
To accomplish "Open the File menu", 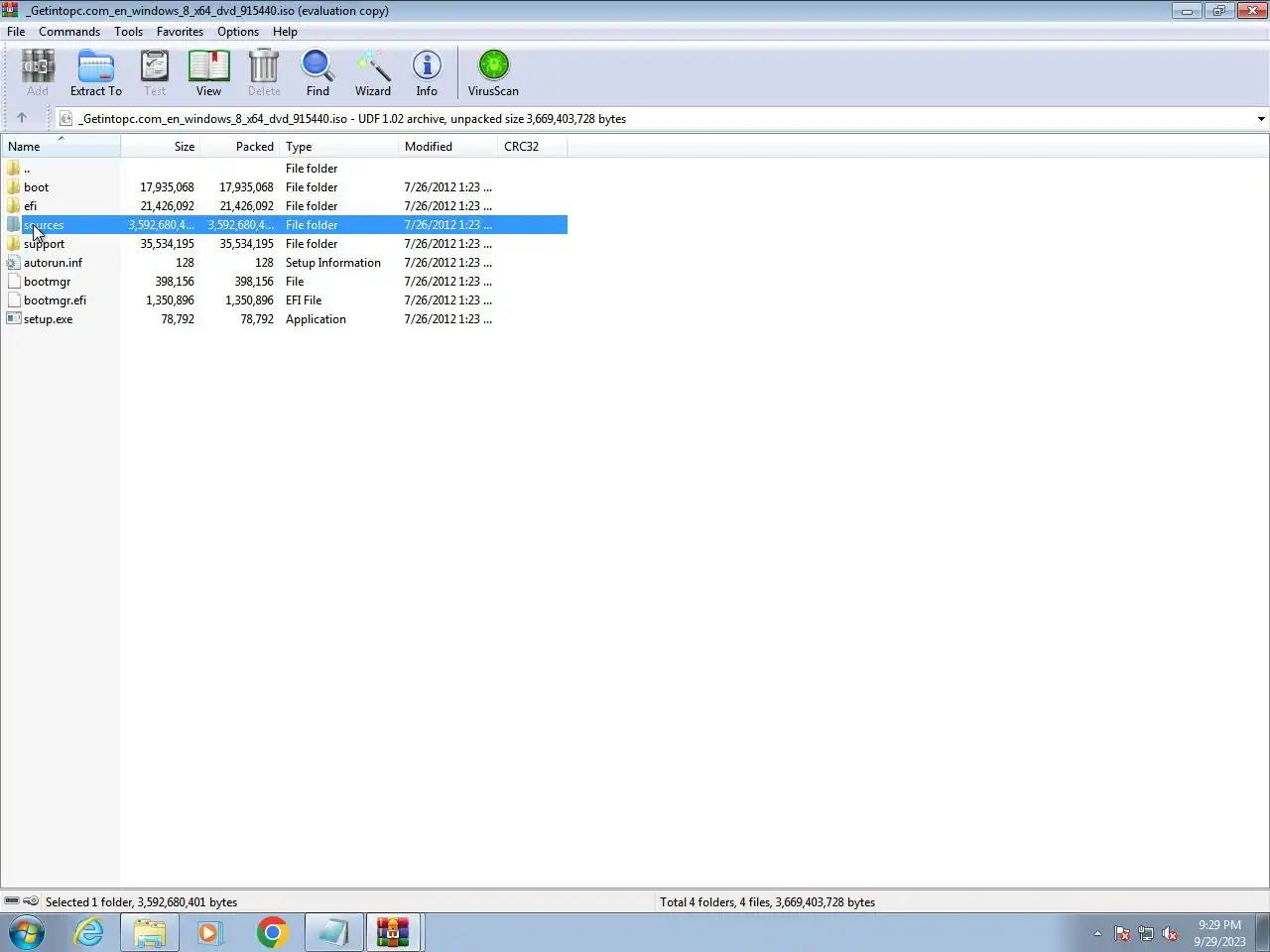I will 16,32.
